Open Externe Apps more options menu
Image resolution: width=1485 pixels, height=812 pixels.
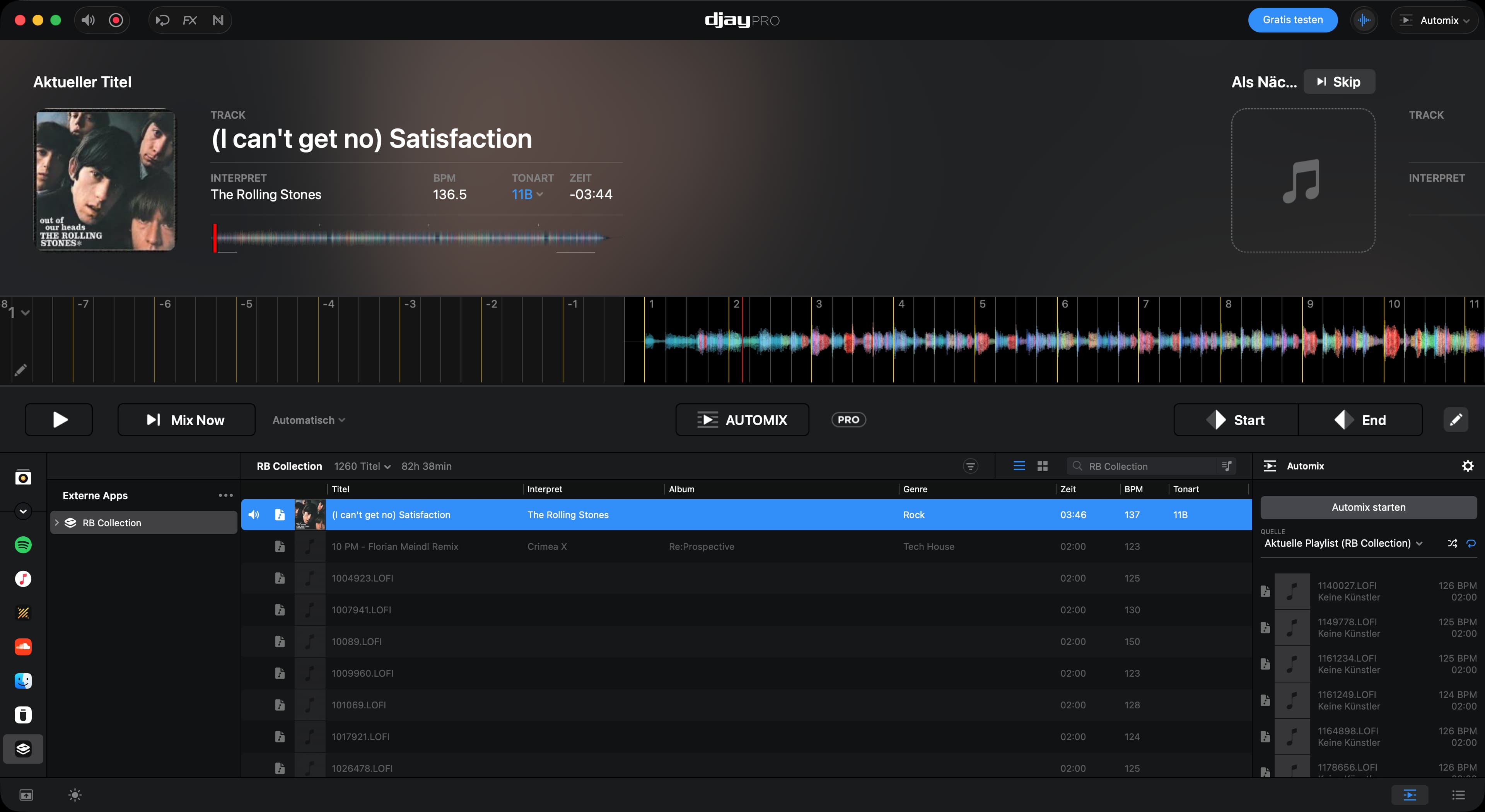tap(225, 495)
